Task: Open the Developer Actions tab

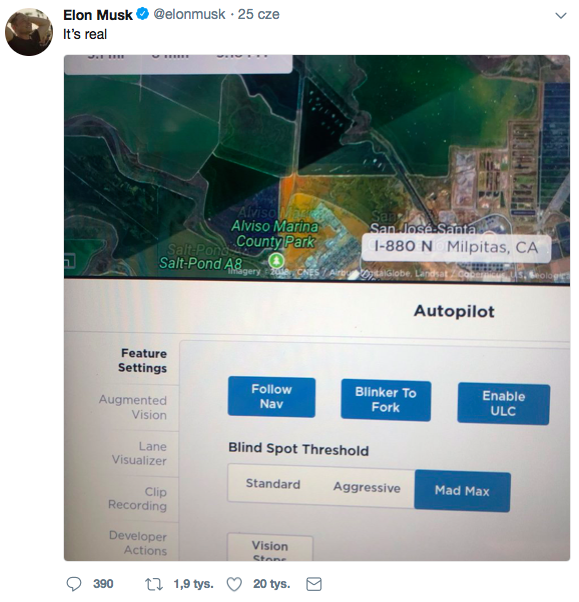Action: pos(137,543)
